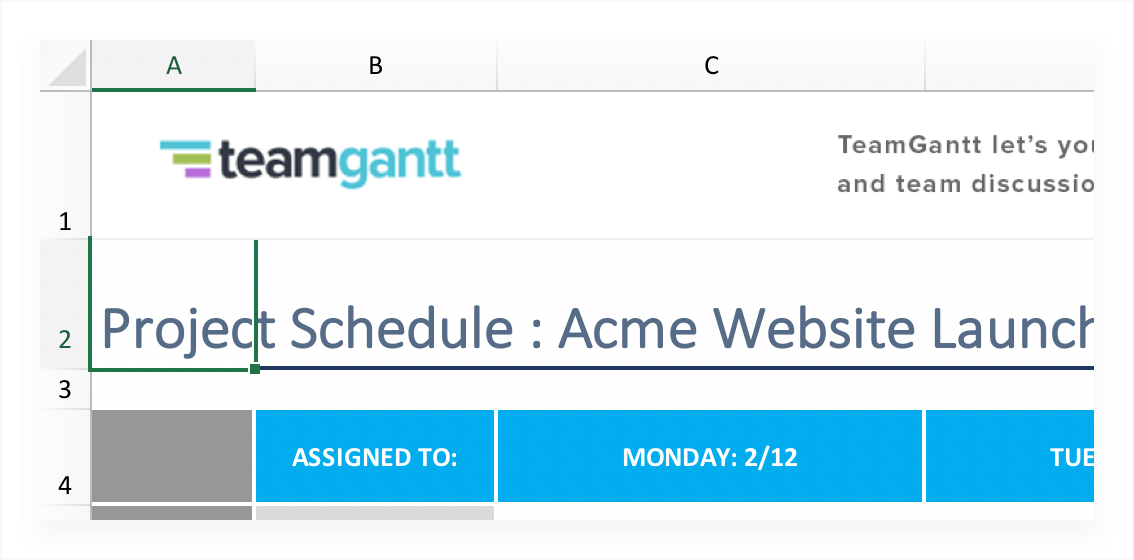This screenshot has height=560, width=1134.
Task: Select column A header
Action: tap(173, 66)
